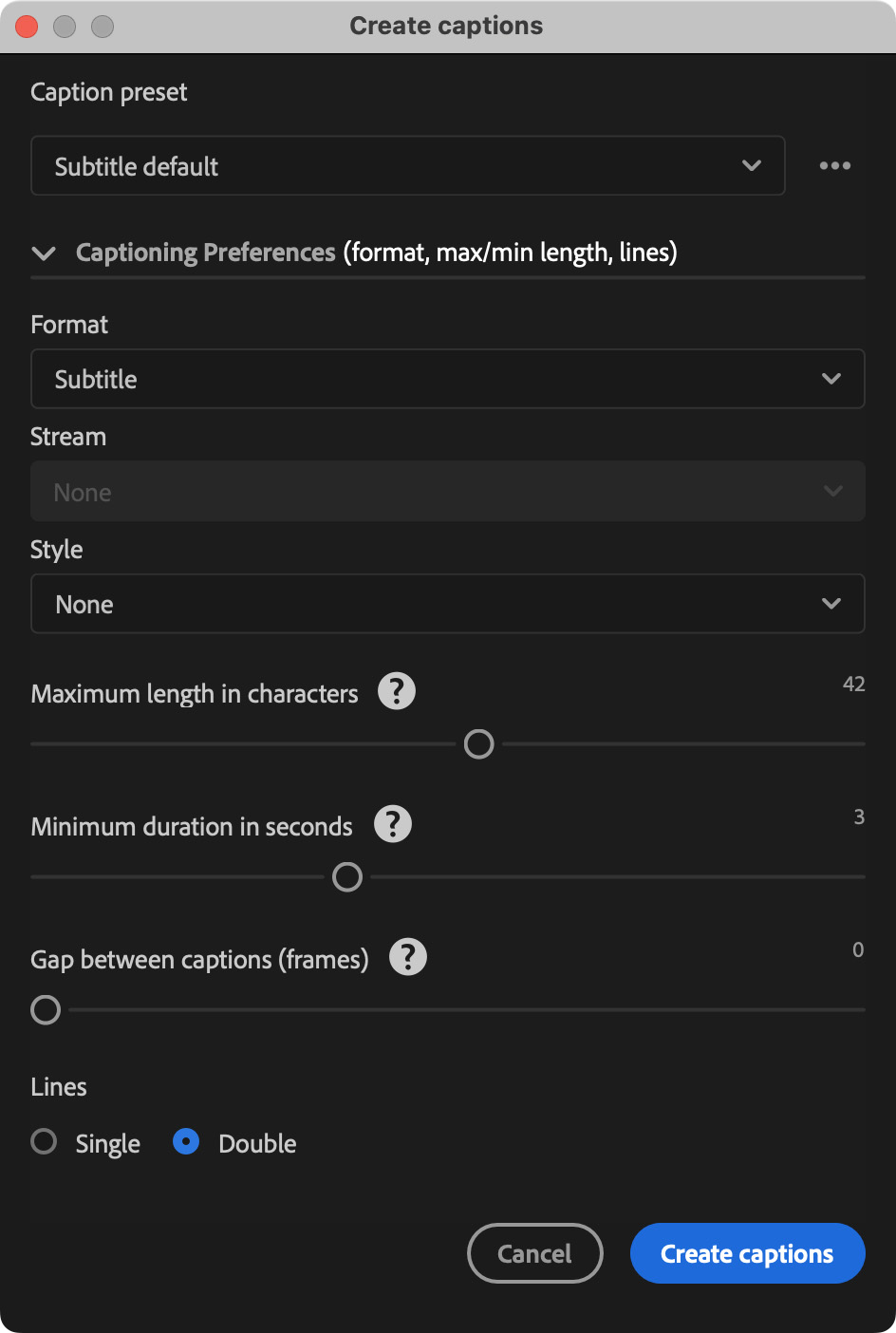Viewport: 896px width, 1333px height.
Task: Click the Minimum duration slider handle
Action: coord(347,877)
